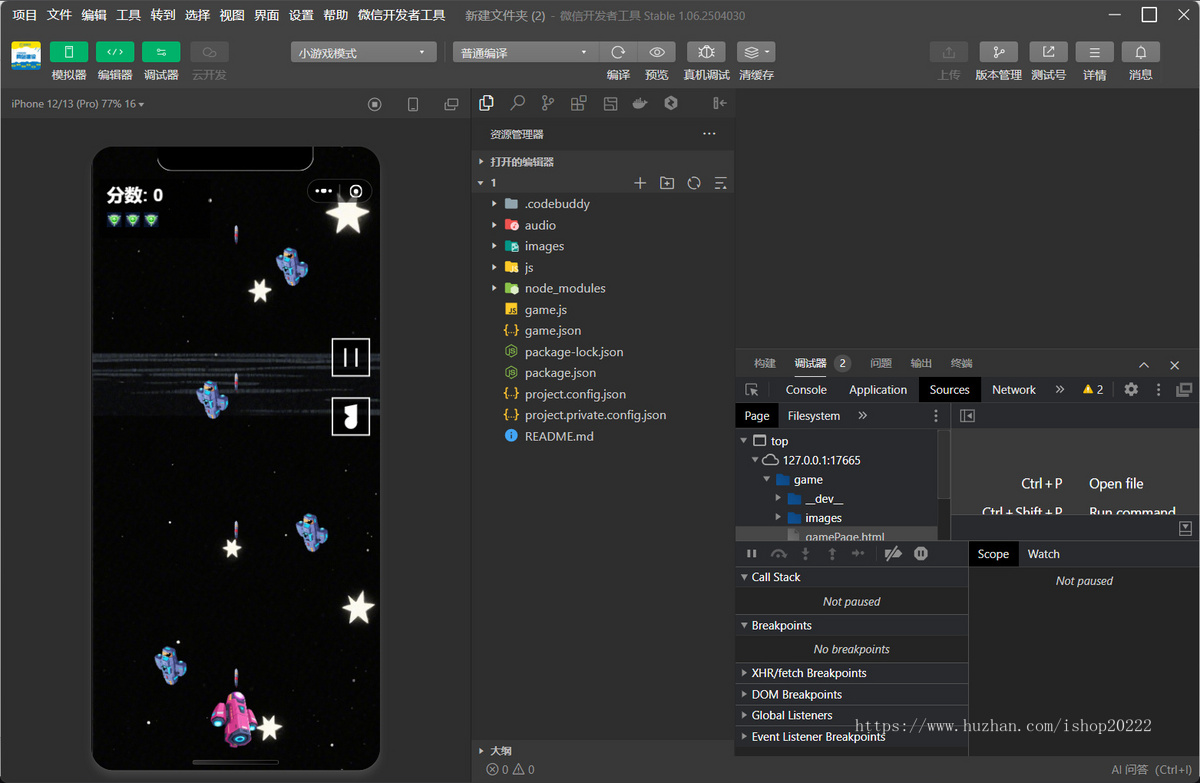
Task: Open the clear cache layers dropdown
Action: point(756,52)
